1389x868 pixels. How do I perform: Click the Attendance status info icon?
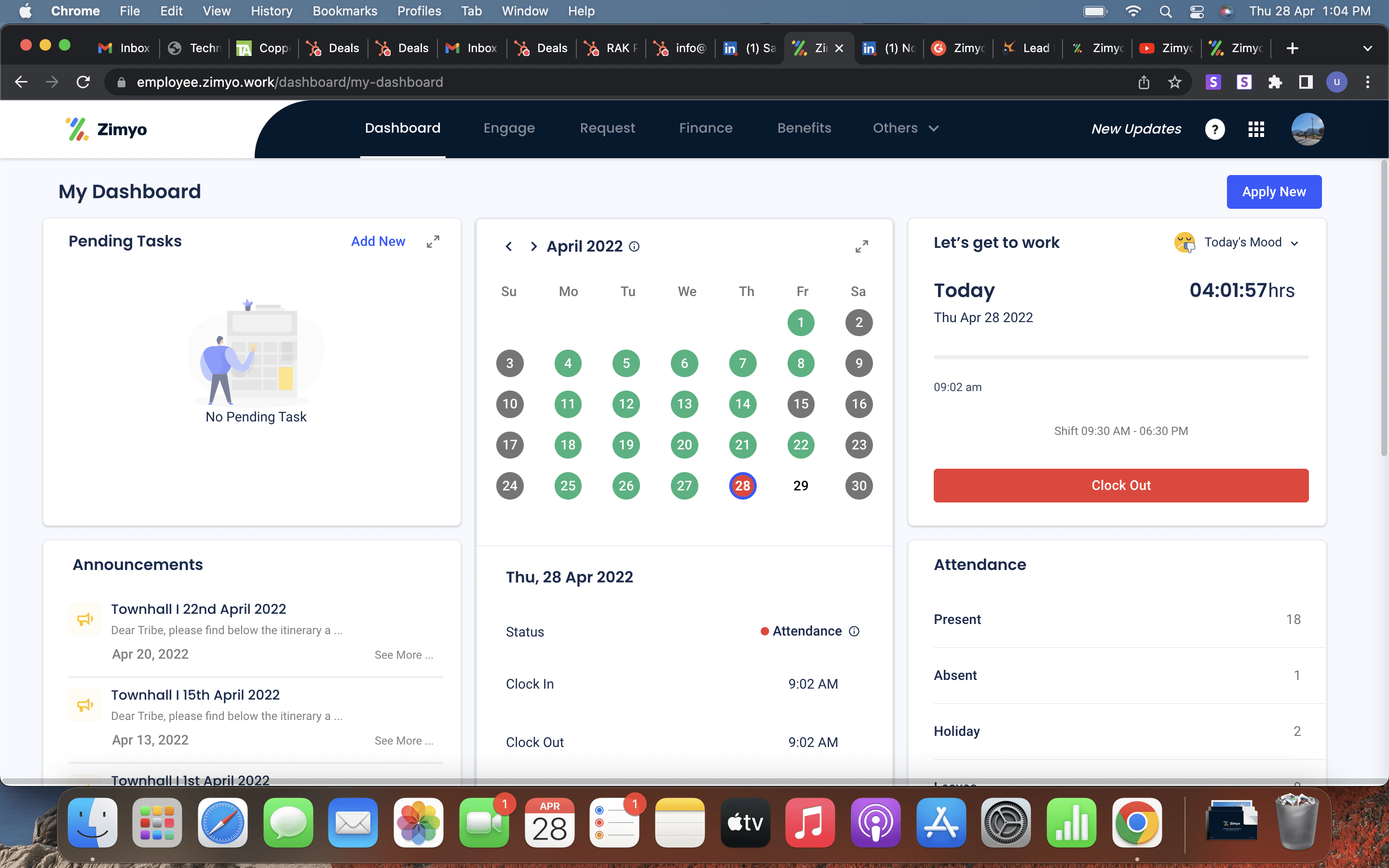click(854, 631)
